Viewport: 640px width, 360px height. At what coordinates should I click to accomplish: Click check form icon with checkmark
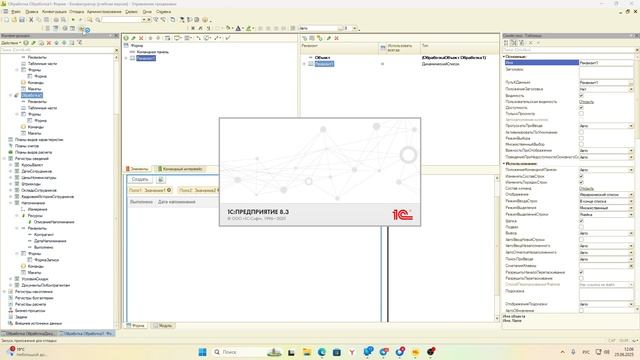[x=228, y=38]
